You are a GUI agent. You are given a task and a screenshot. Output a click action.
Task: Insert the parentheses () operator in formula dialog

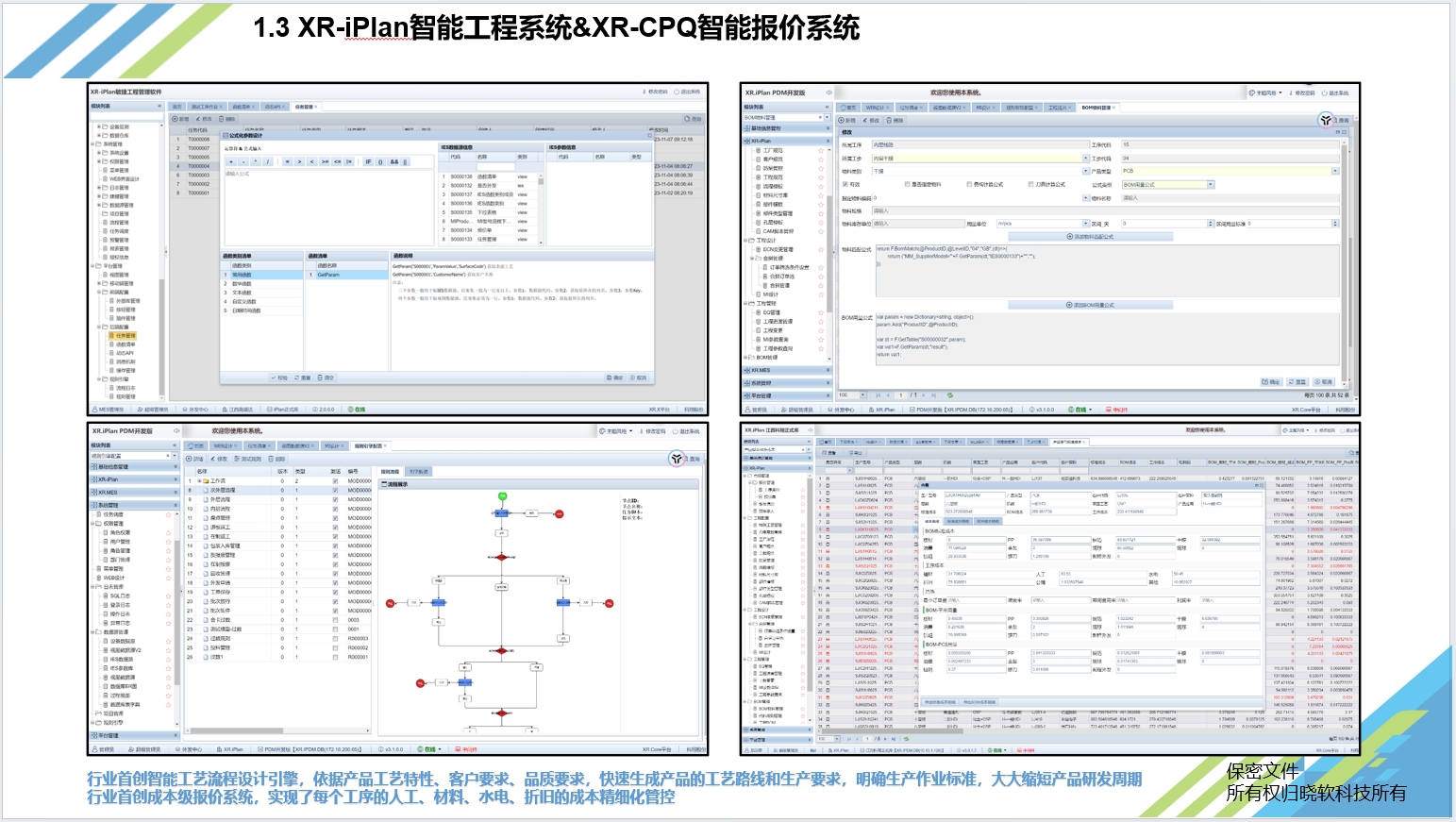[380, 161]
